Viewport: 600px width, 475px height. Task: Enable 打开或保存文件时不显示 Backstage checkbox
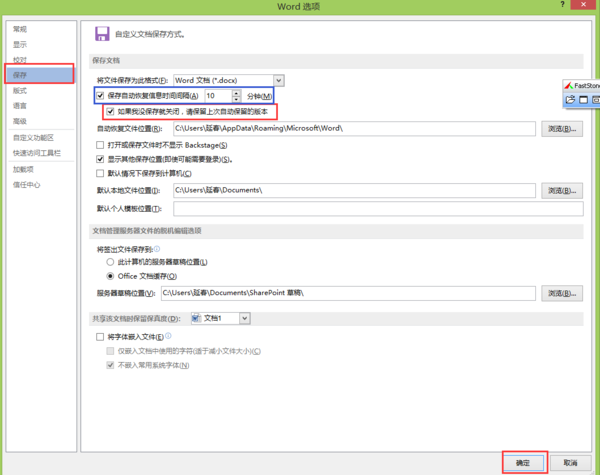tap(100, 145)
